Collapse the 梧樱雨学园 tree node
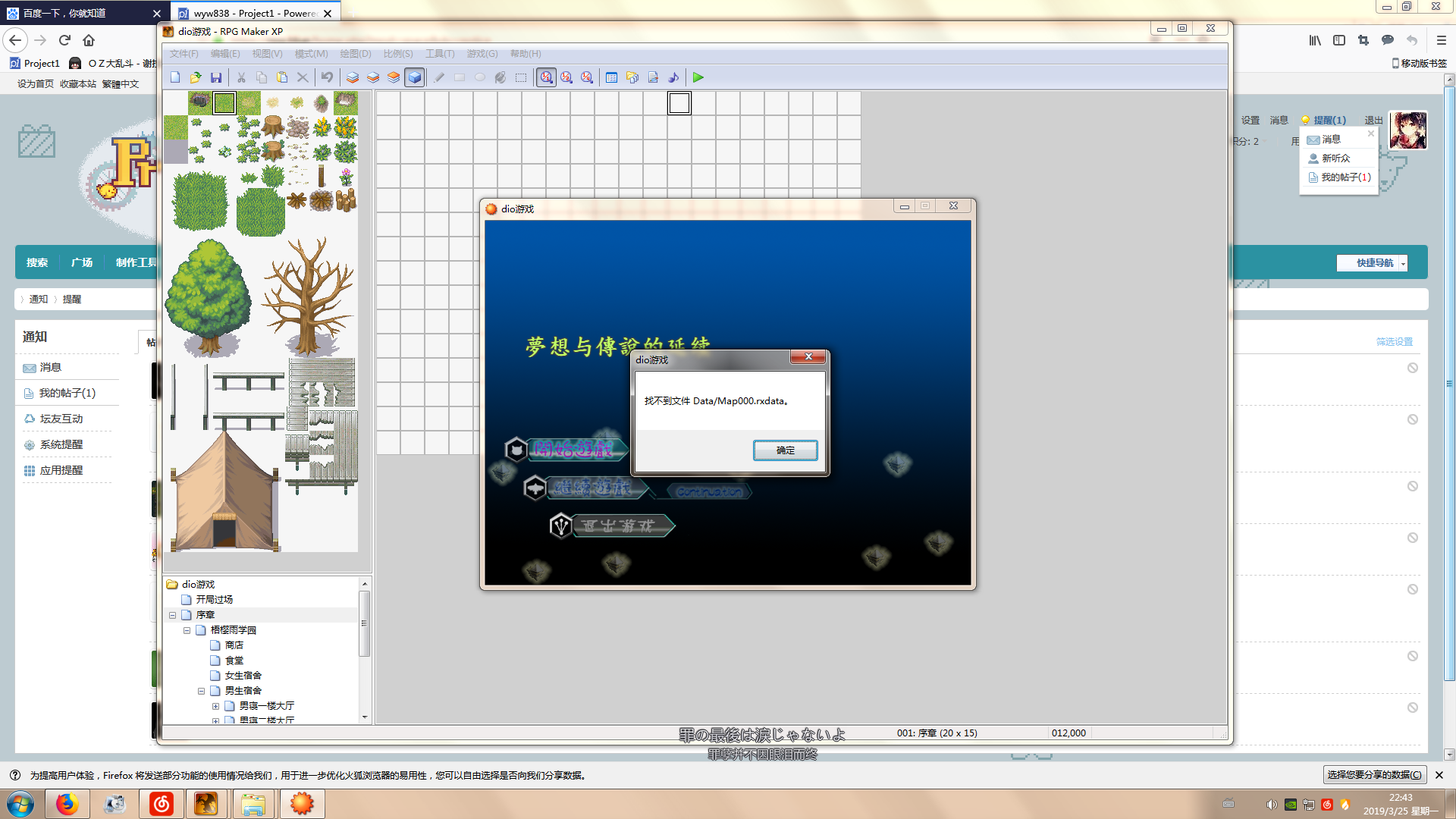This screenshot has height=819, width=1456. tap(187, 630)
